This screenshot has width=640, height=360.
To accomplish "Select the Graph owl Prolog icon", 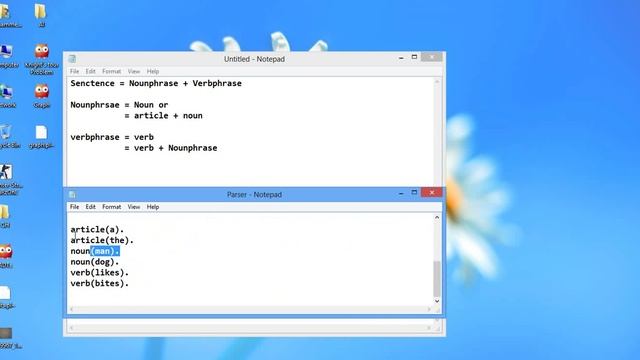I will (42, 96).
